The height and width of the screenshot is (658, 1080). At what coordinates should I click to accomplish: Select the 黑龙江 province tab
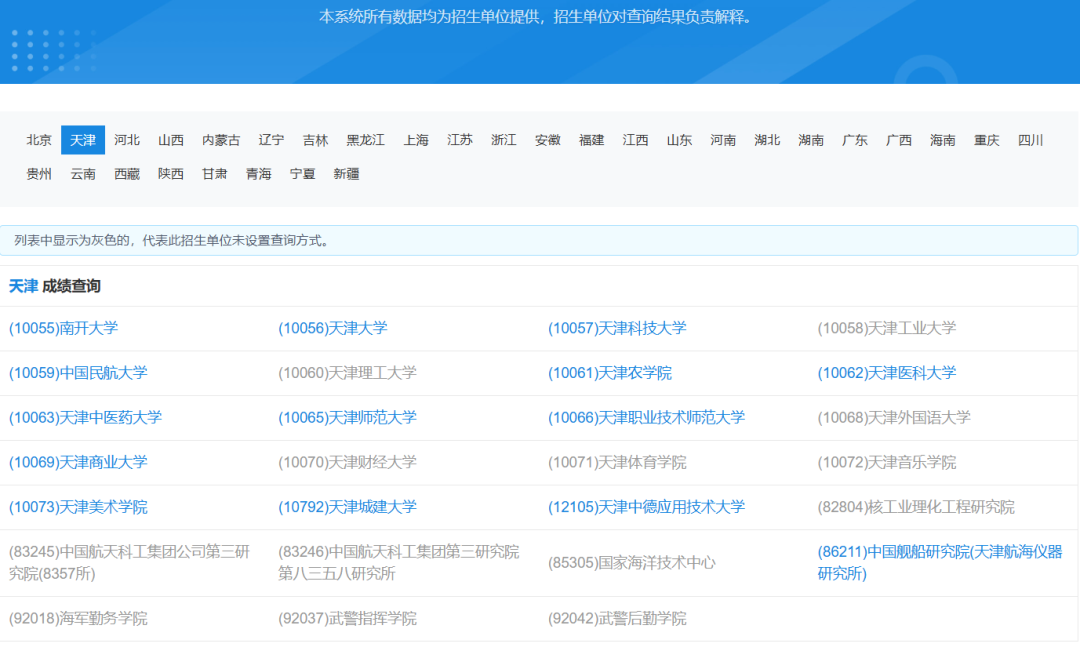pyautogui.click(x=365, y=140)
